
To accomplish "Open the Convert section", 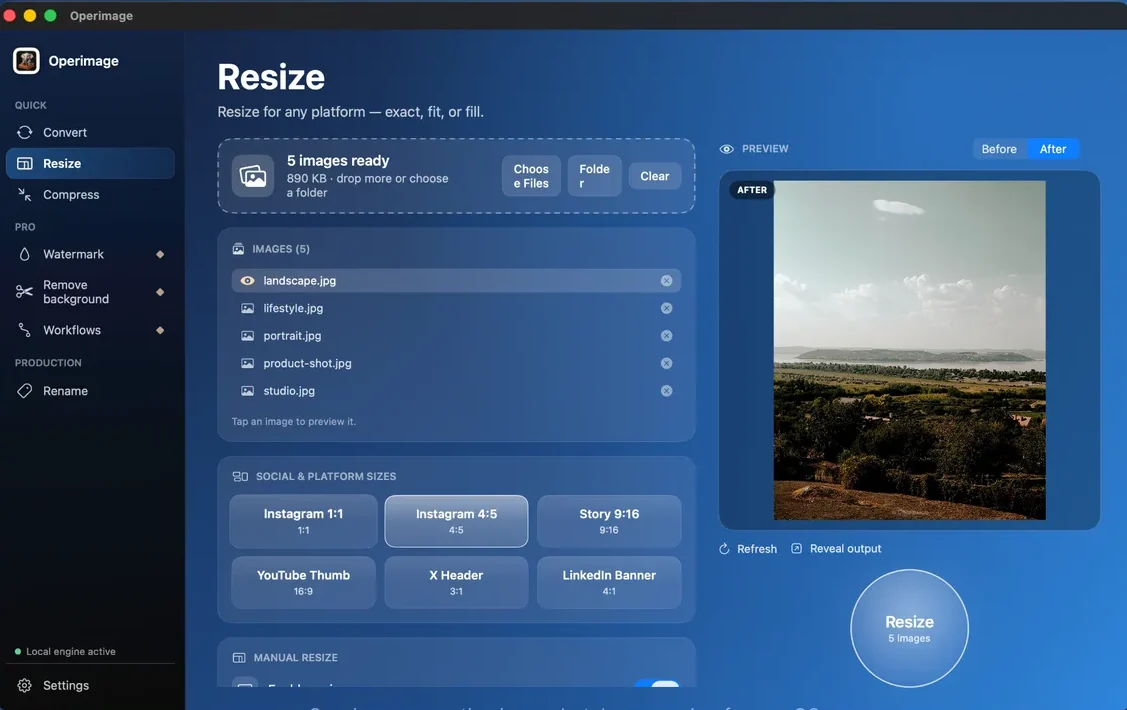I will coord(91,132).
